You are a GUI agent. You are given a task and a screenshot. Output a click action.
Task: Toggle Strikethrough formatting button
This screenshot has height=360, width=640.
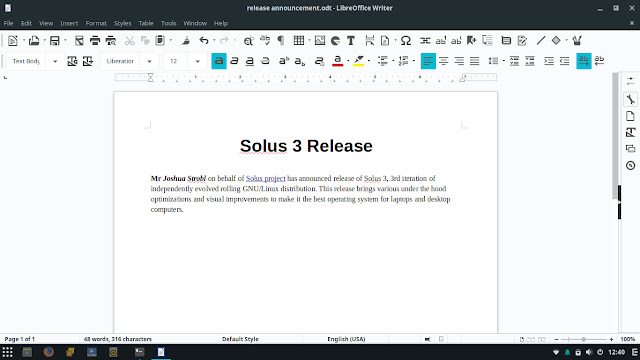(265, 61)
